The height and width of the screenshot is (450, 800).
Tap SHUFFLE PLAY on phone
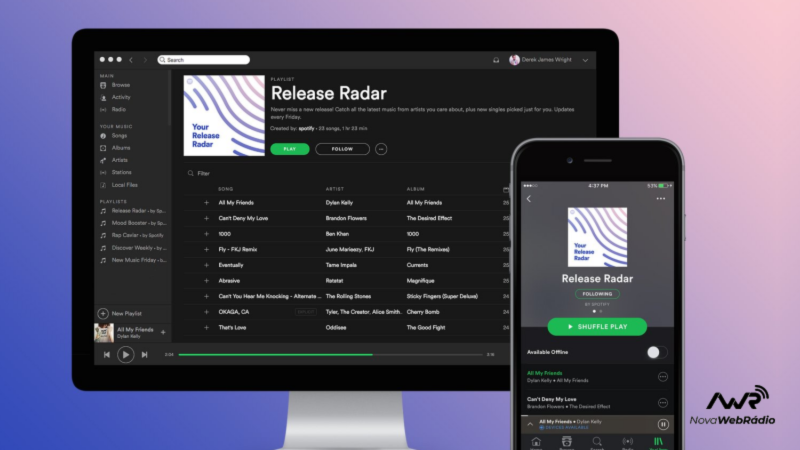point(597,327)
